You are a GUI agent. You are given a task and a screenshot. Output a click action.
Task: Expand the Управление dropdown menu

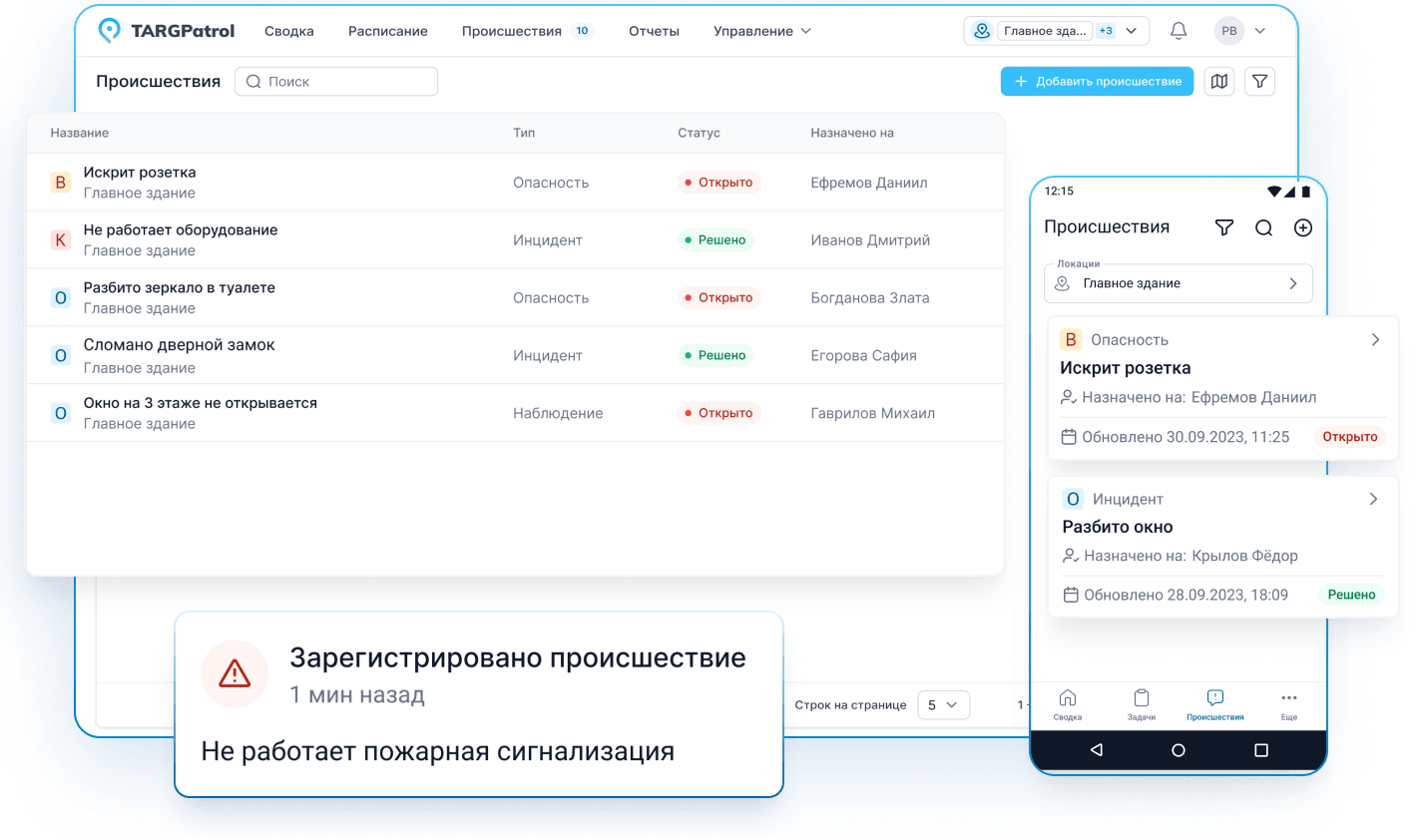click(x=762, y=31)
